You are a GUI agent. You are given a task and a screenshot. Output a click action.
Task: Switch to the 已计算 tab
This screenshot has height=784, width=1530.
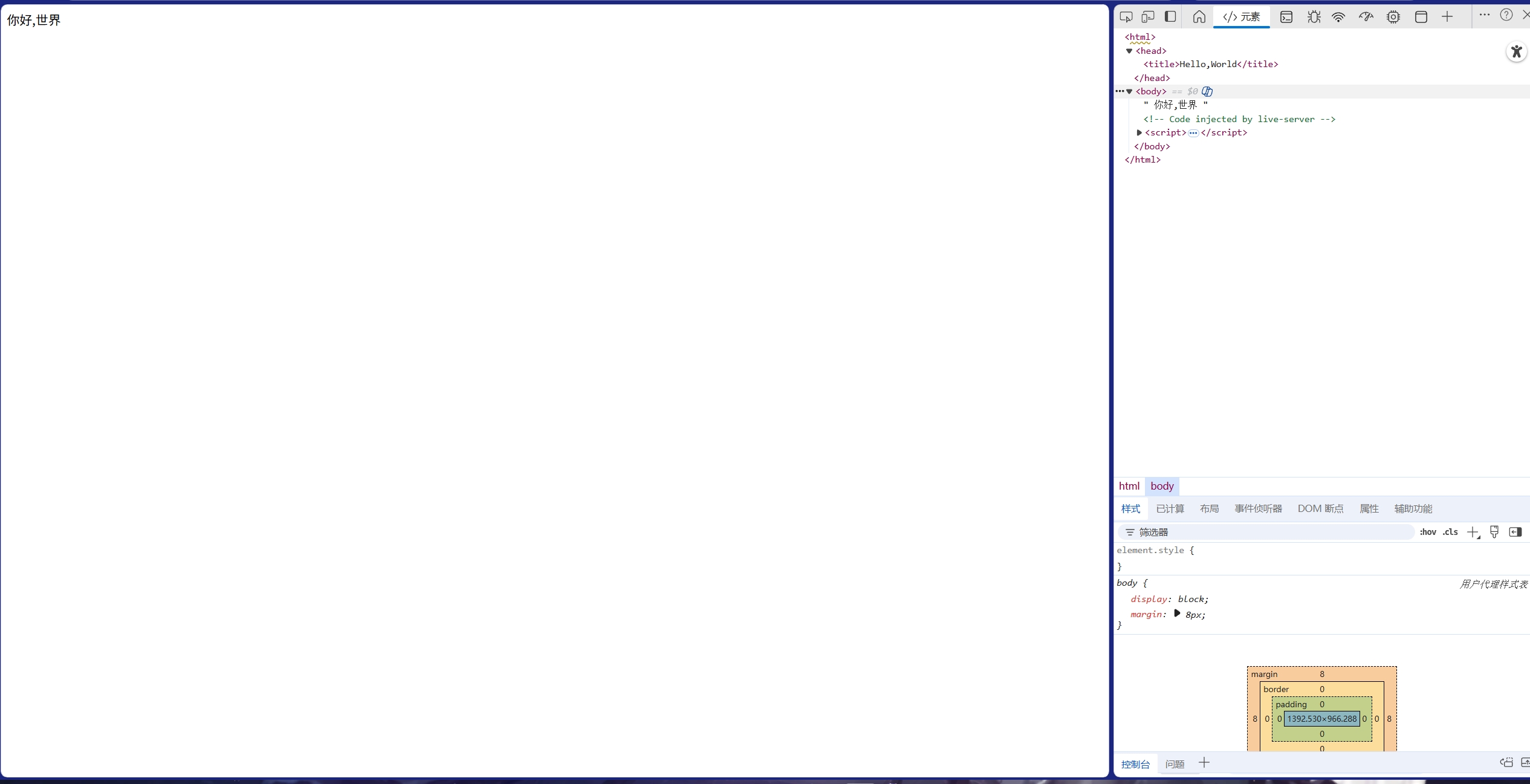[1170, 508]
